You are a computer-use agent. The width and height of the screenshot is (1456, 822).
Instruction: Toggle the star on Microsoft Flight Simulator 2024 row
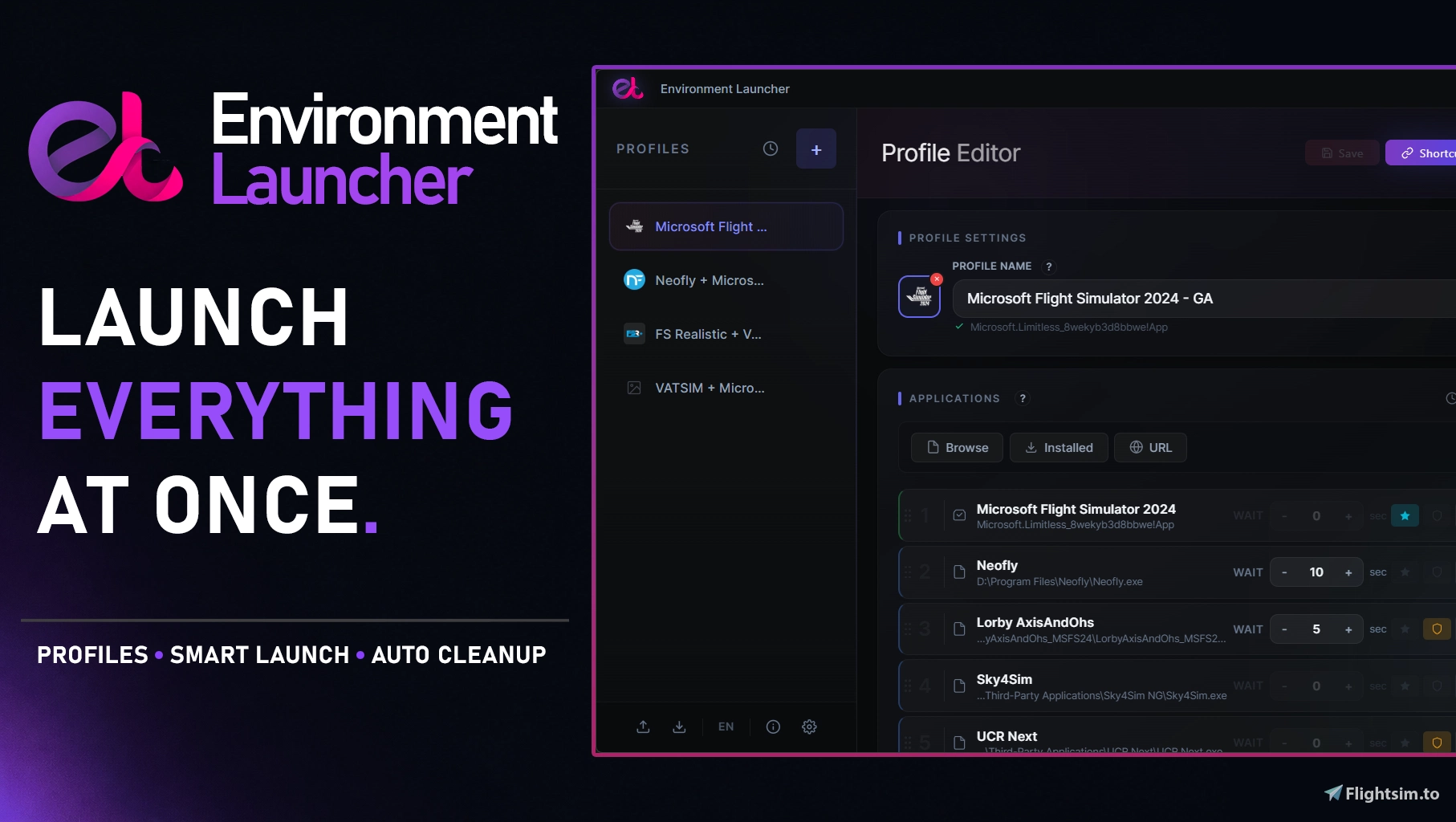tap(1405, 515)
